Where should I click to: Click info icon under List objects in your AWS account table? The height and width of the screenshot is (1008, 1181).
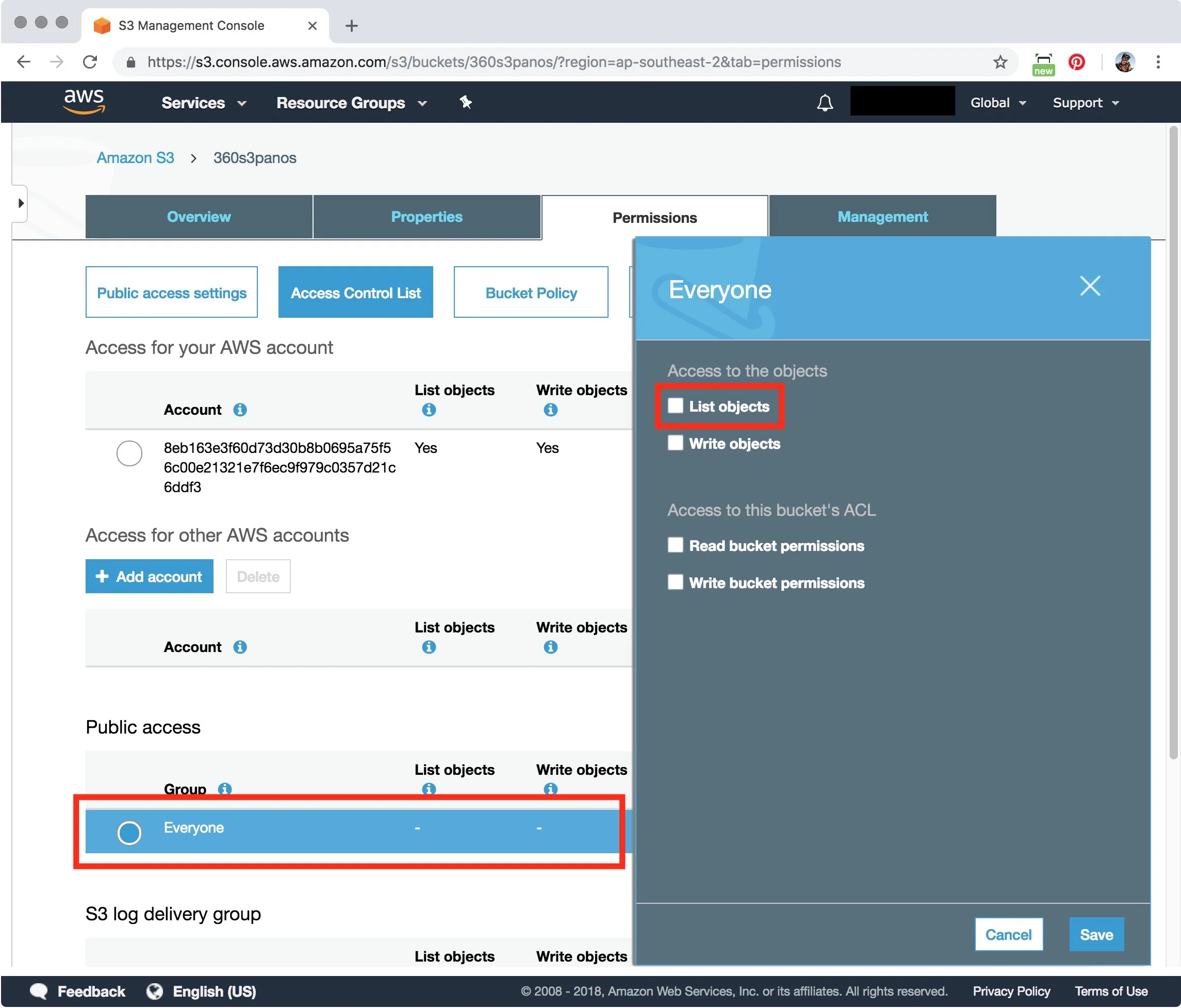(x=429, y=410)
